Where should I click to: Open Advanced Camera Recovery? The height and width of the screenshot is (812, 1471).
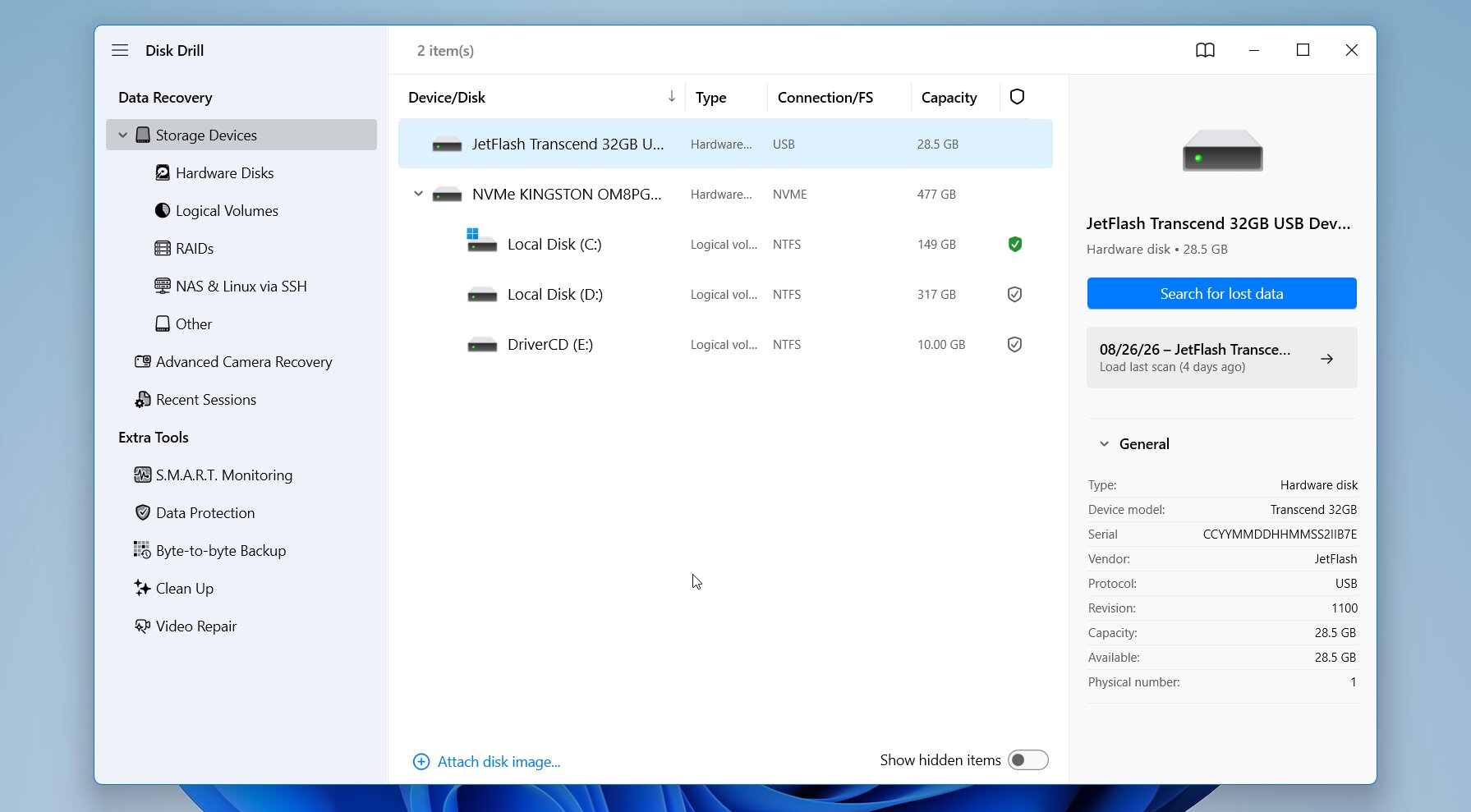(244, 361)
